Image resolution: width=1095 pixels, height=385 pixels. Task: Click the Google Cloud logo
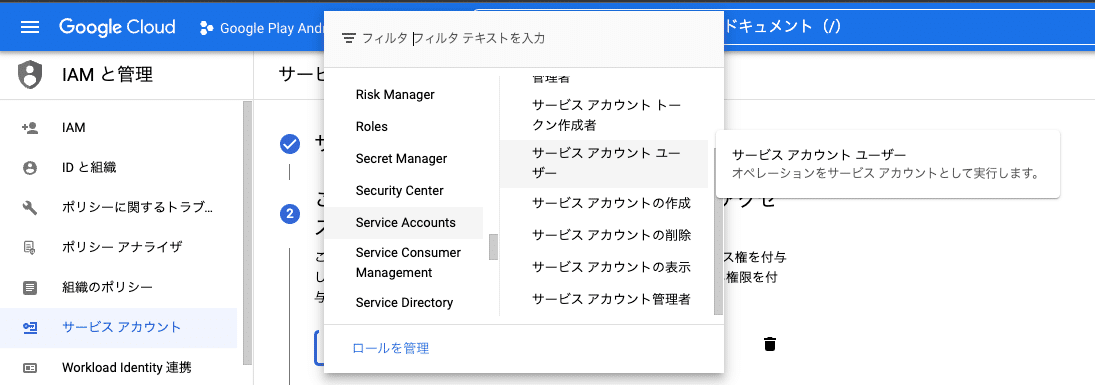[117, 28]
